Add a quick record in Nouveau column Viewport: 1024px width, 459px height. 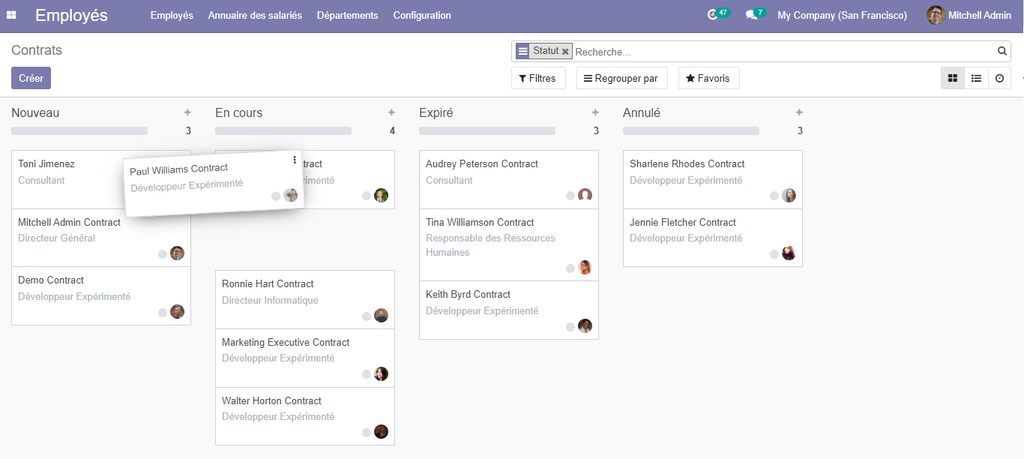point(187,113)
